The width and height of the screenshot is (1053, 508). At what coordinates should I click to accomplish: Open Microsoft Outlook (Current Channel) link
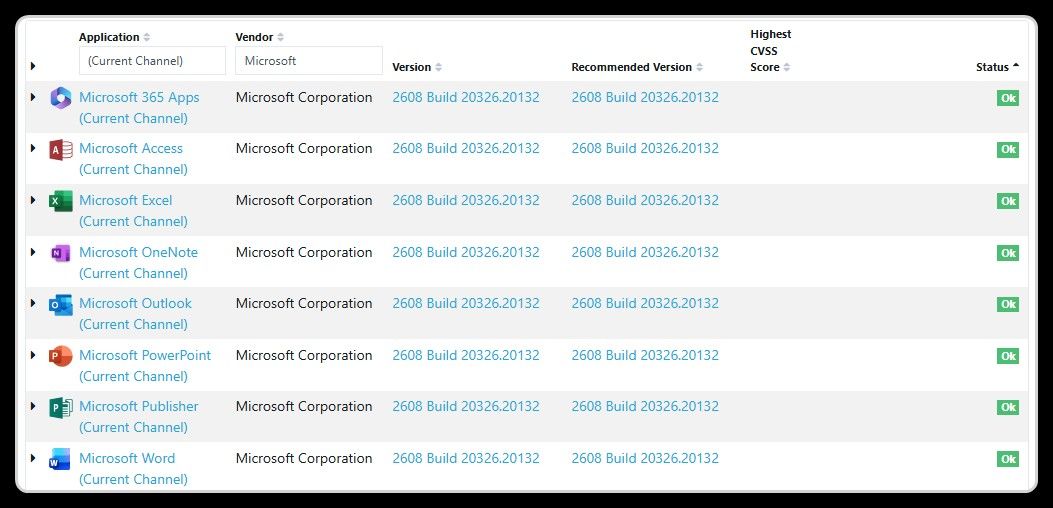[135, 313]
